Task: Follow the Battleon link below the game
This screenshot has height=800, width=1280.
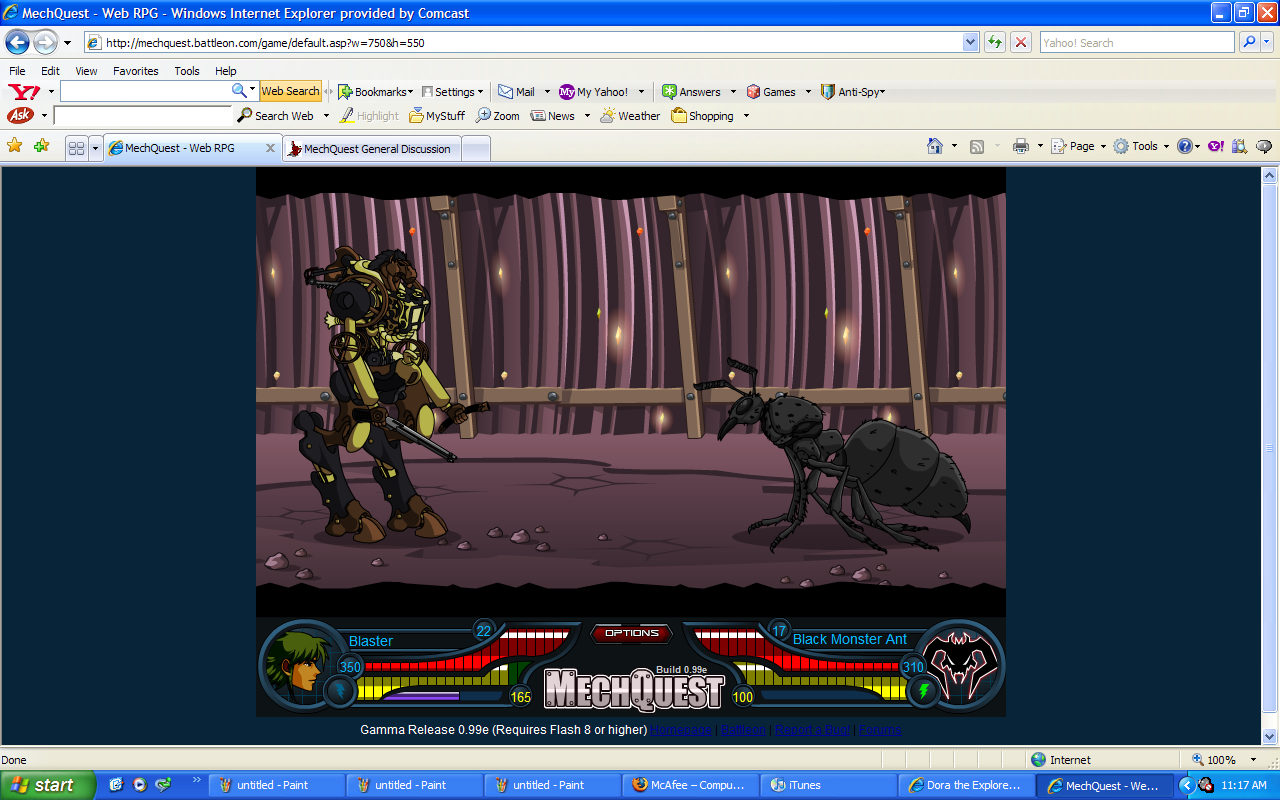Action: tap(743, 730)
